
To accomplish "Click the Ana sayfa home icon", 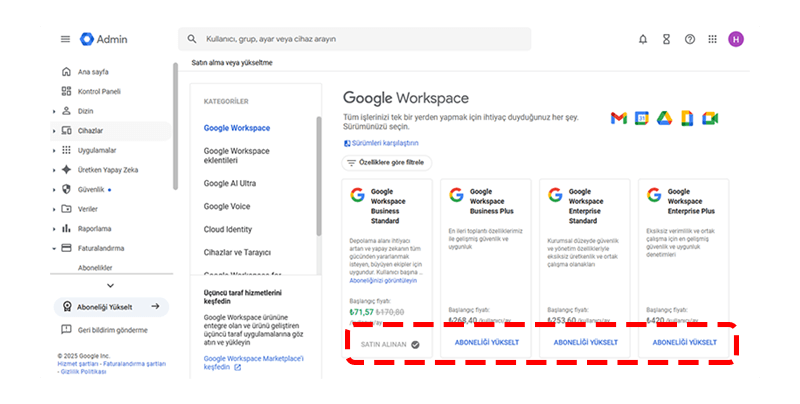I will coord(66,72).
